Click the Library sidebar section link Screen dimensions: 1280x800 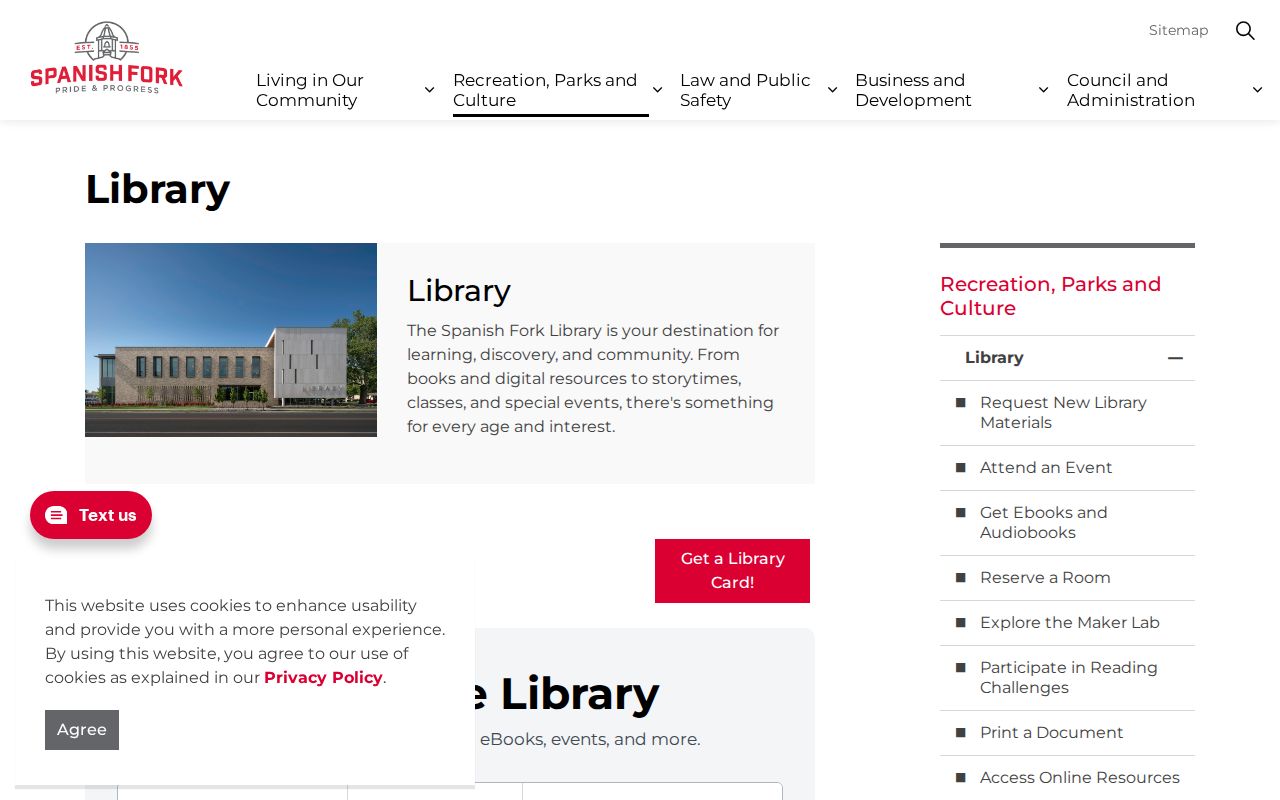pyautogui.click(x=994, y=358)
